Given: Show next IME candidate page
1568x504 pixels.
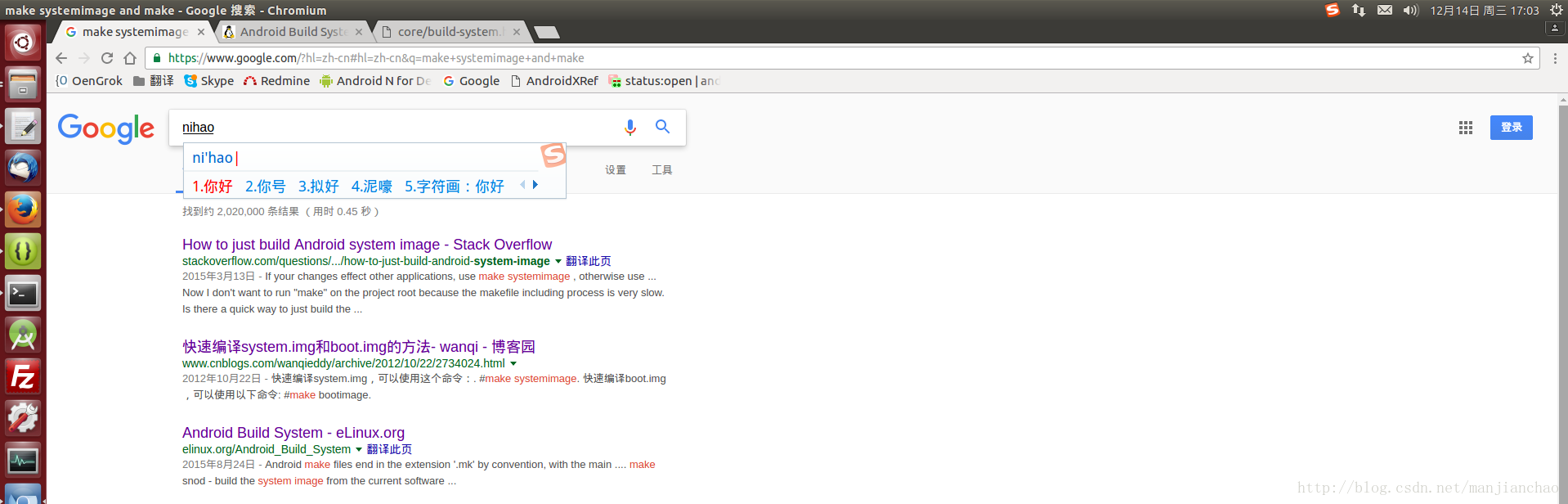Looking at the screenshot, I should click(535, 185).
